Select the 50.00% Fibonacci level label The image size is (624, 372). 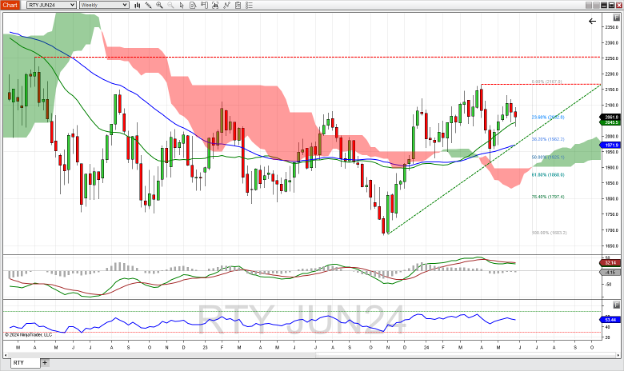pos(548,157)
